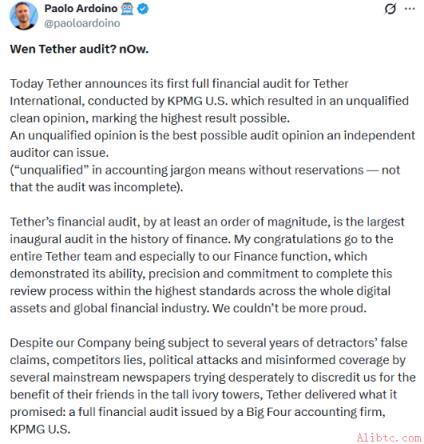Image resolution: width=424 pixels, height=444 pixels.
Task: Open the three-dot more options menu
Action: pos(410,9)
